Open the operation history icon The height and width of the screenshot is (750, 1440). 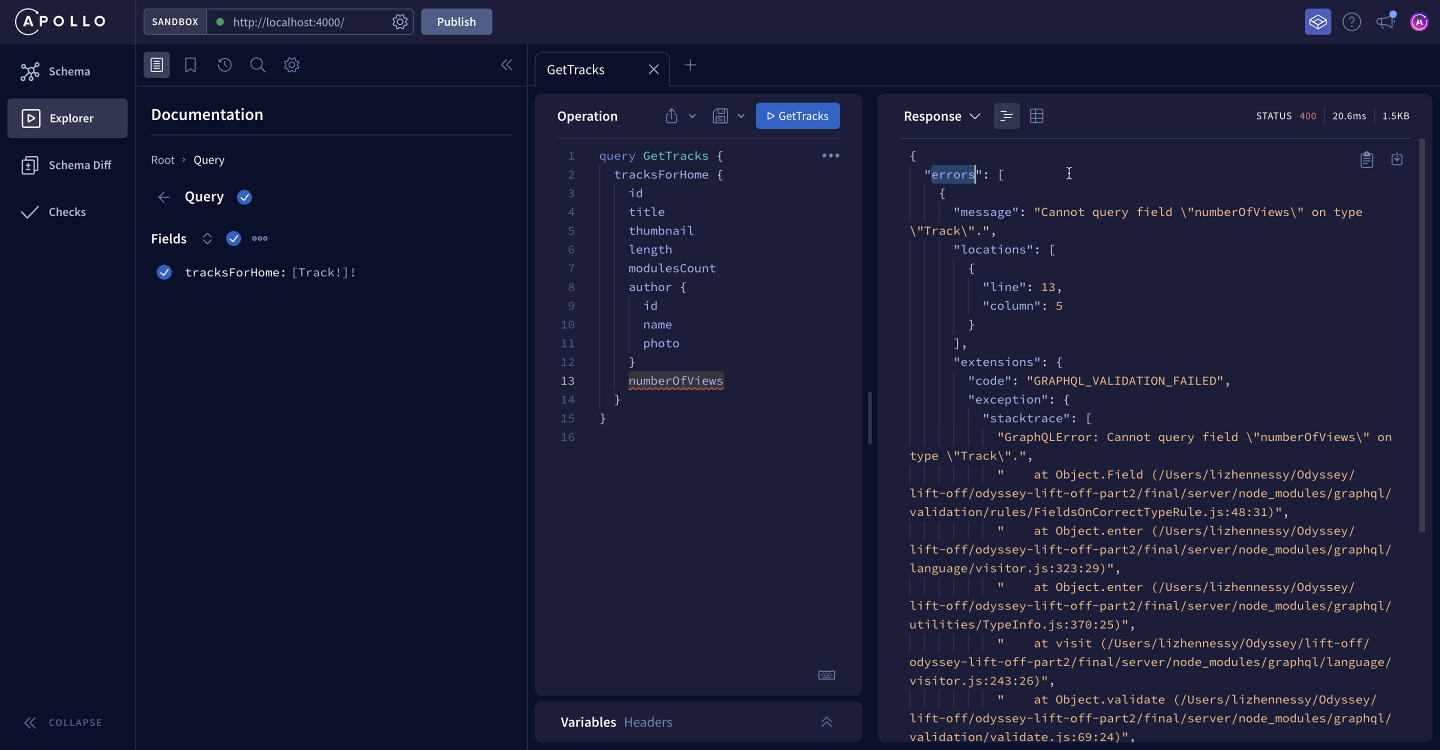224,65
